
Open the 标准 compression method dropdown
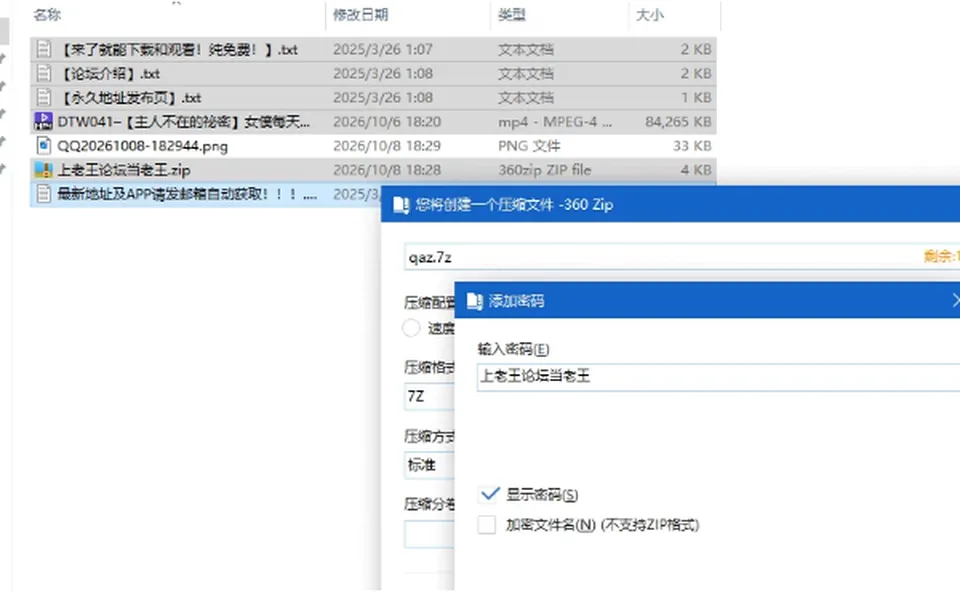(429, 465)
